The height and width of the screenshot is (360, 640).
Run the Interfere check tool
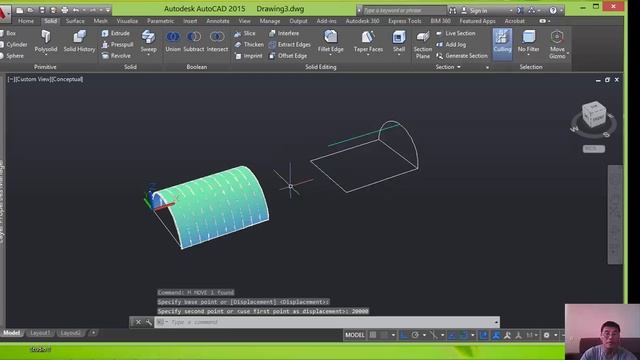click(284, 33)
